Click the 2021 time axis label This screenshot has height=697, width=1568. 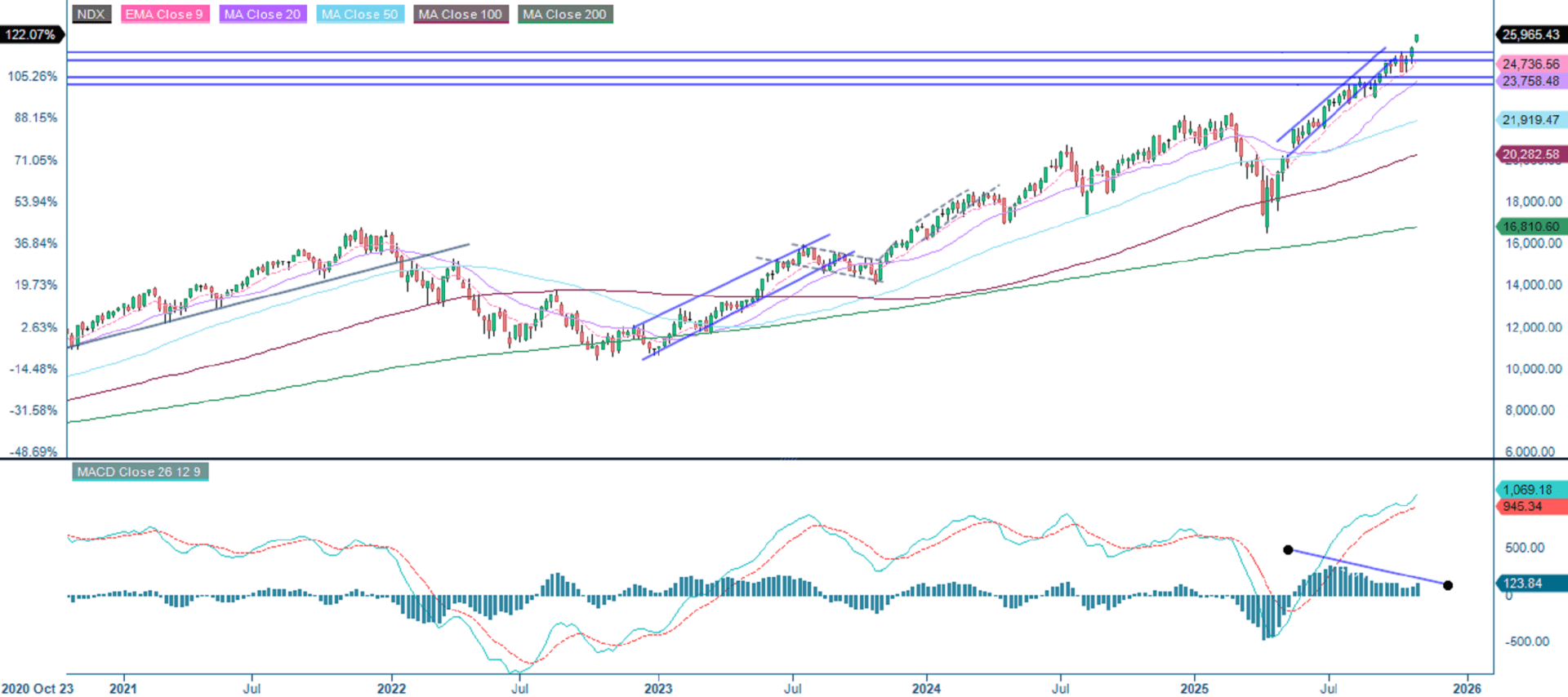(x=123, y=688)
